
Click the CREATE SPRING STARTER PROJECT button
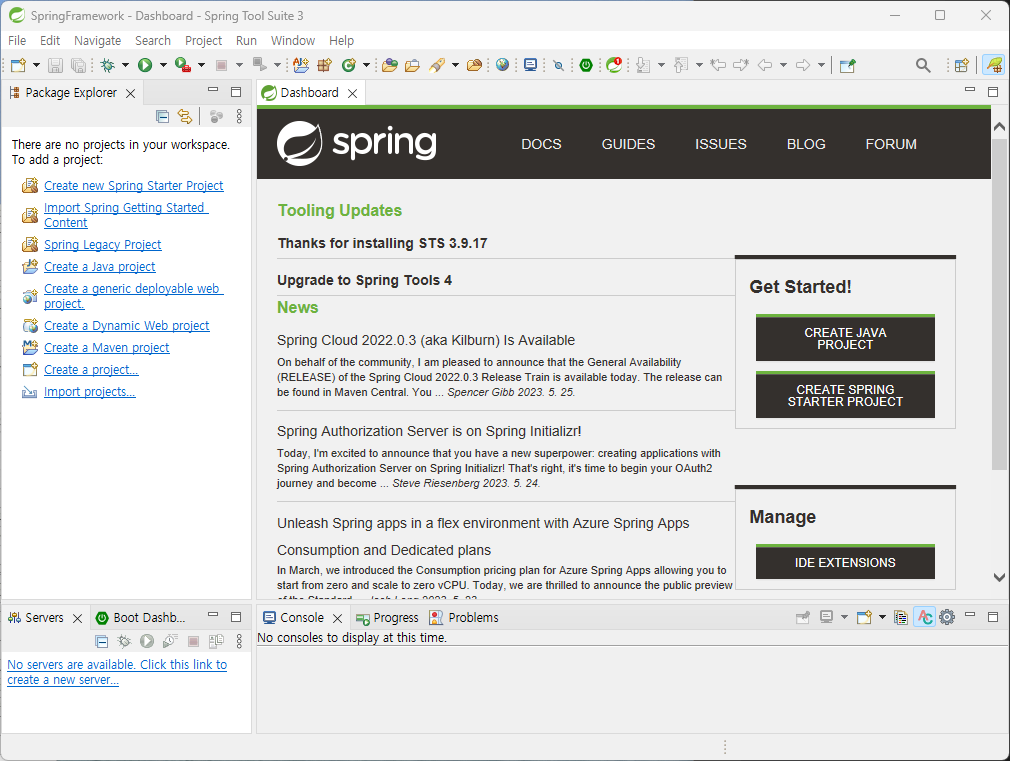point(845,395)
